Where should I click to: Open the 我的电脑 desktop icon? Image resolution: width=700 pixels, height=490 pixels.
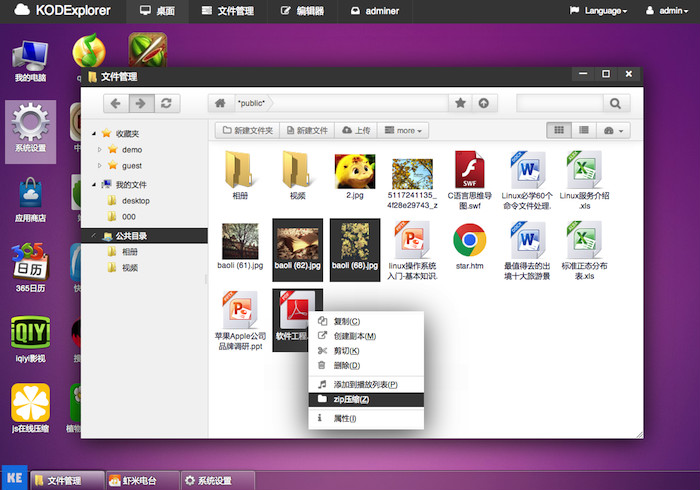(x=30, y=61)
